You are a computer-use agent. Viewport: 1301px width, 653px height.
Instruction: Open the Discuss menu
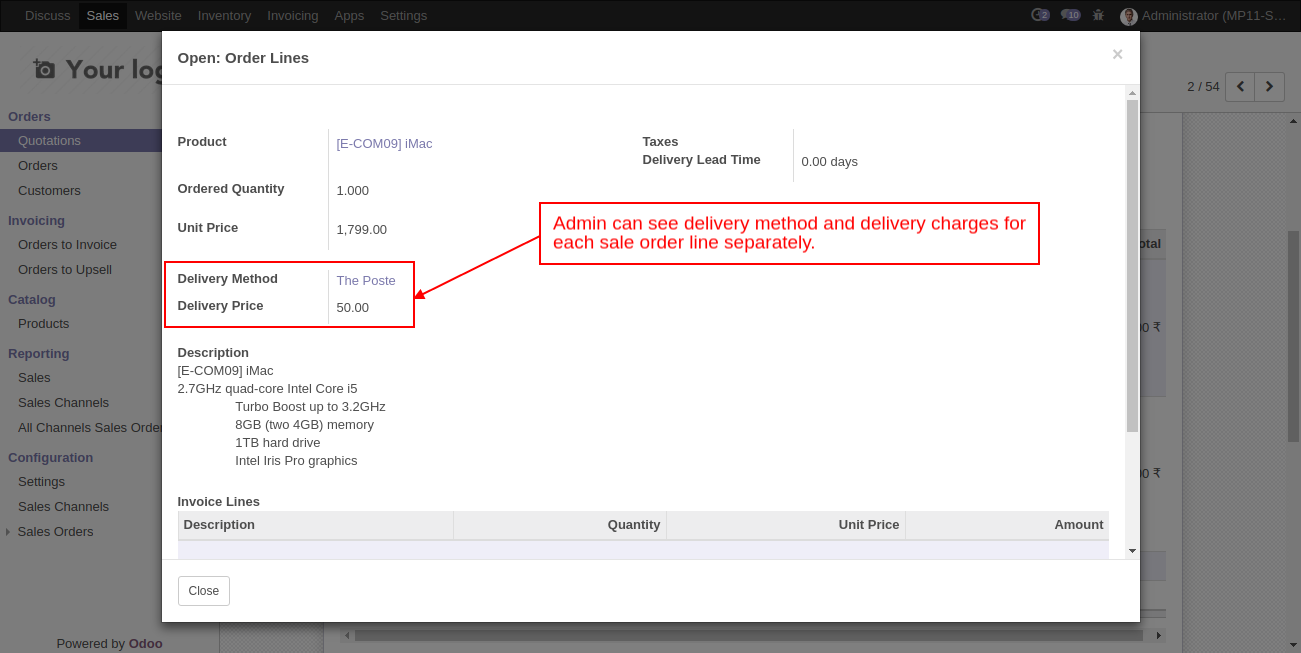pyautogui.click(x=48, y=16)
